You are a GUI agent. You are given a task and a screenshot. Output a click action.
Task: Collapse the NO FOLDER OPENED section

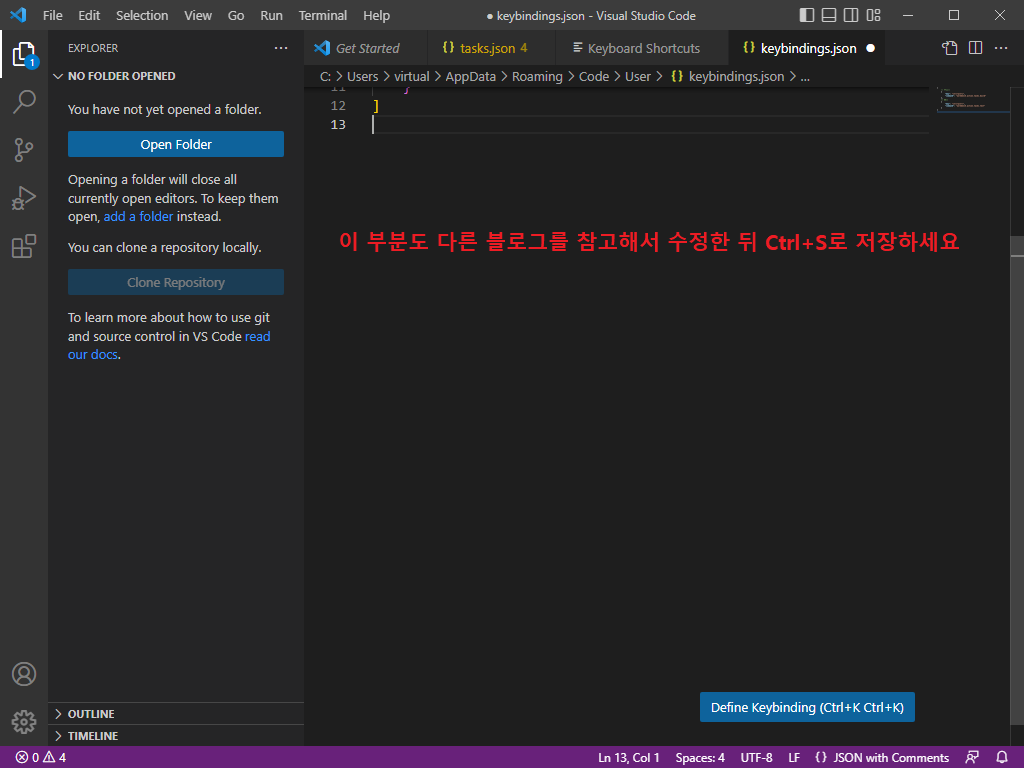pyautogui.click(x=176, y=76)
